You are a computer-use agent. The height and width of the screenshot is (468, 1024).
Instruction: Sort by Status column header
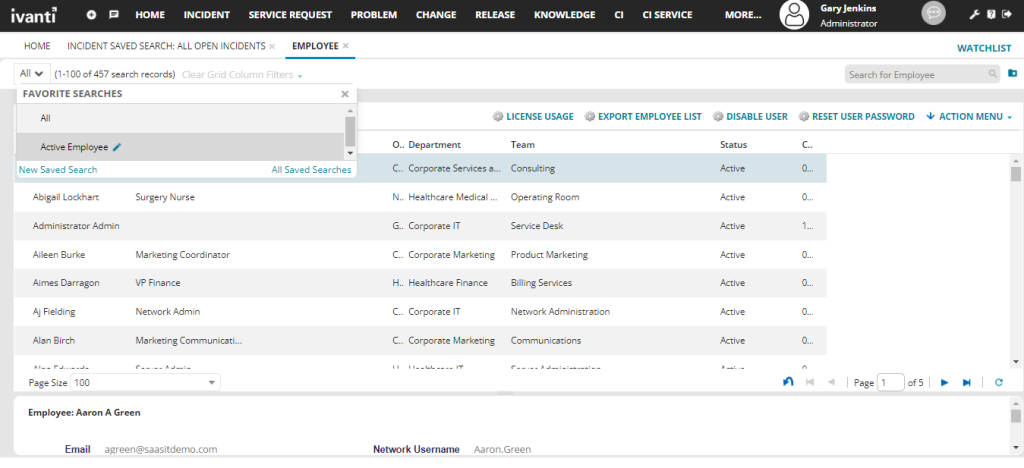tap(733, 145)
